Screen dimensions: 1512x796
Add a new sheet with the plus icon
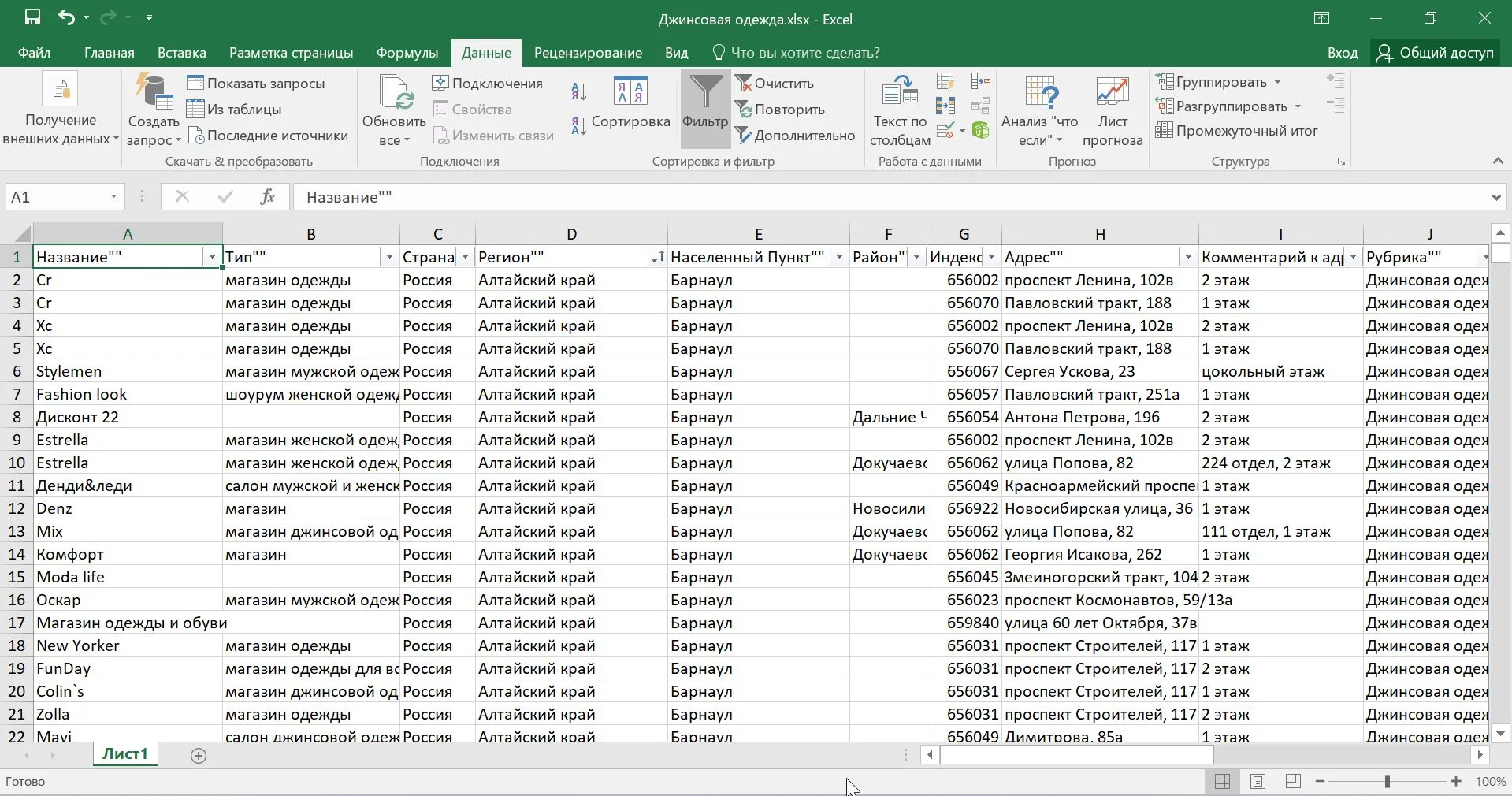199,756
